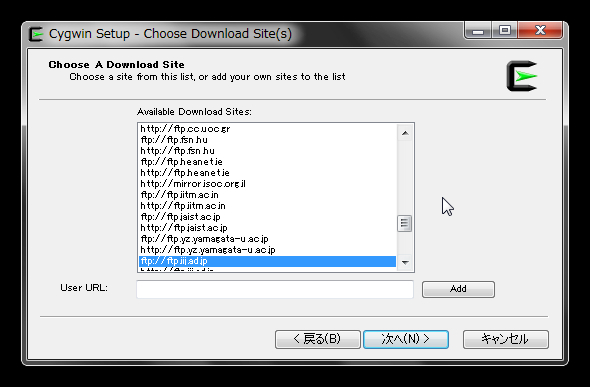590x387 pixels.
Task: Proceed with 次へ(N) button
Action: point(406,339)
